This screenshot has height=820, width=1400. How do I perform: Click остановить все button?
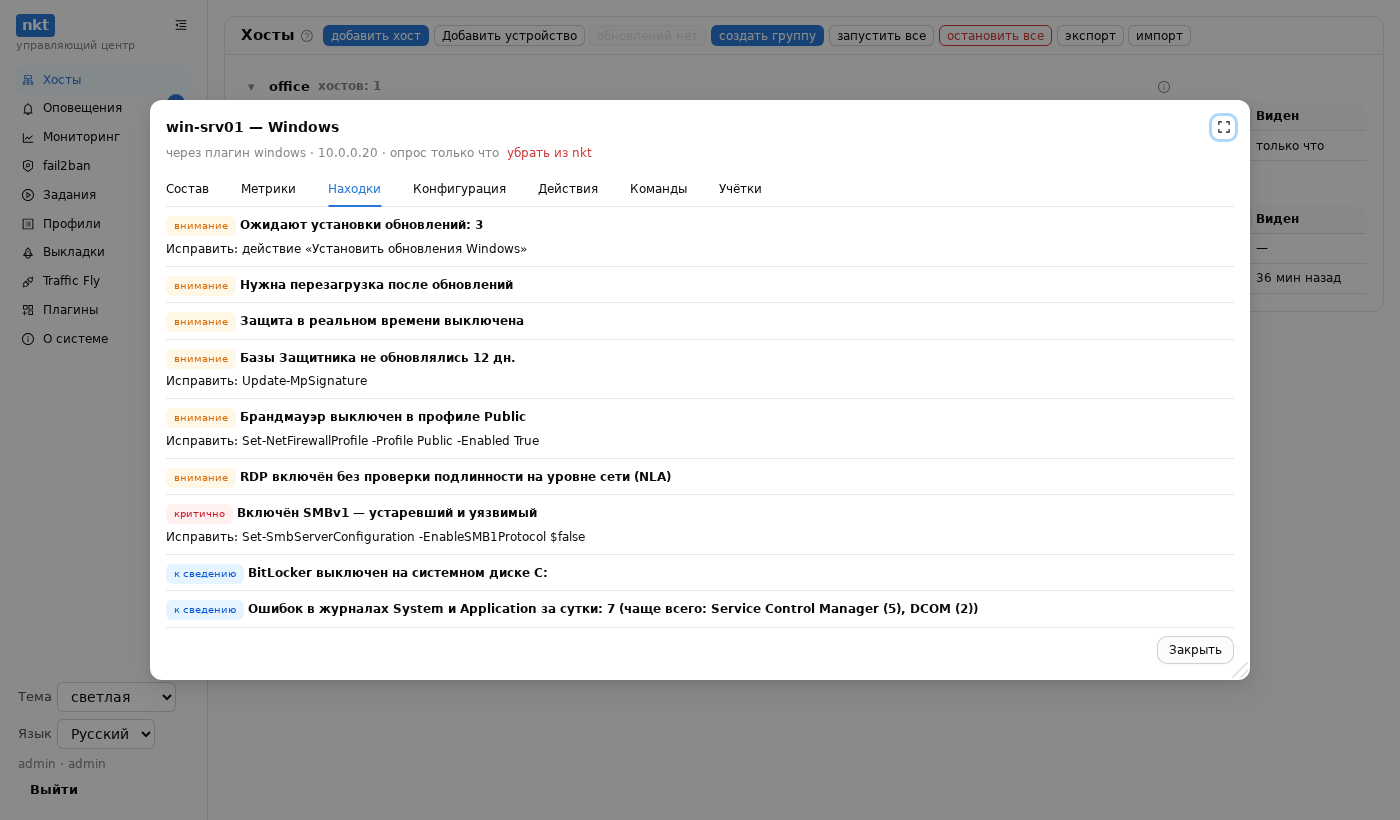[x=995, y=36]
